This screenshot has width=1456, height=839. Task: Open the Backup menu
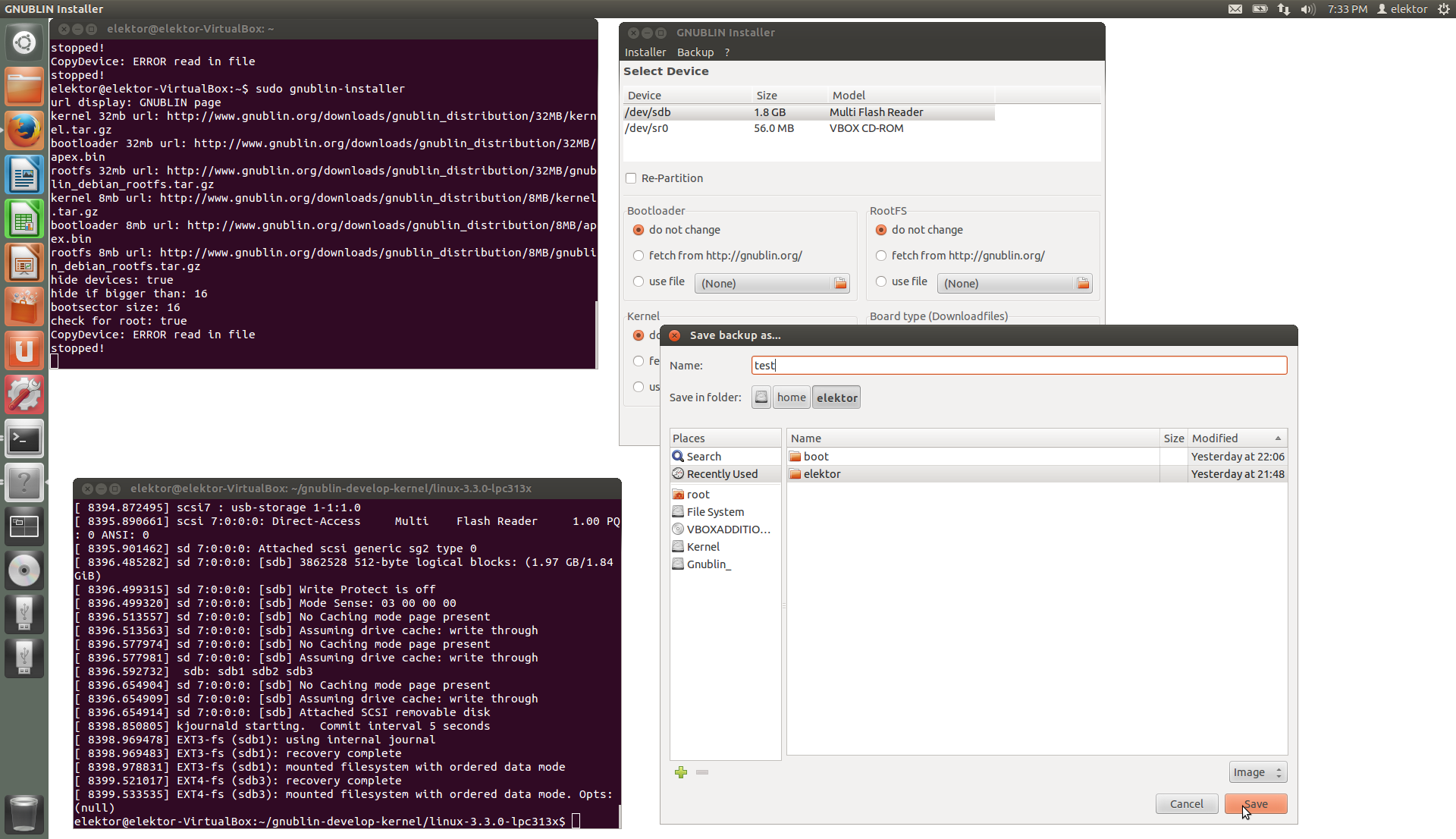click(695, 52)
